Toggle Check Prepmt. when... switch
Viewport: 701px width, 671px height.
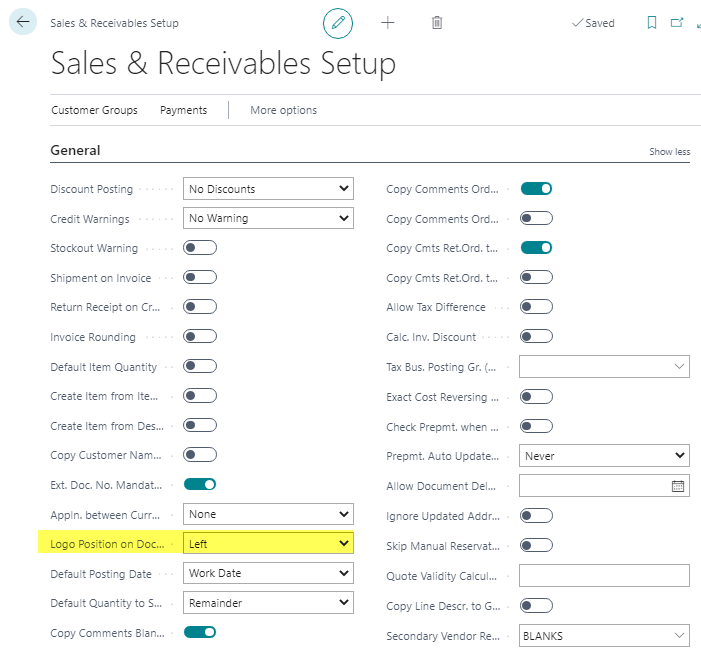(536, 426)
